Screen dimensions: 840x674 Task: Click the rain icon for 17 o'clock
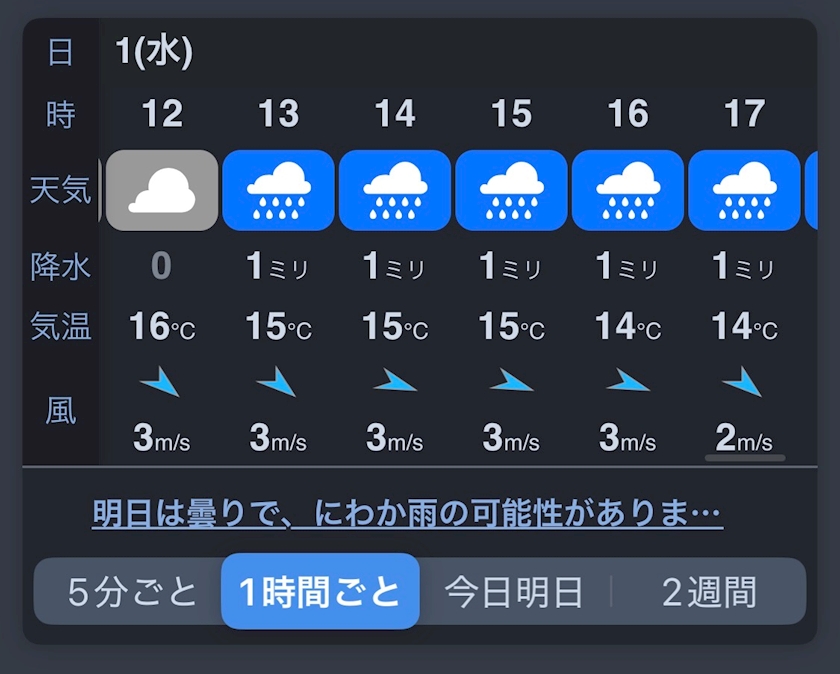[744, 190]
